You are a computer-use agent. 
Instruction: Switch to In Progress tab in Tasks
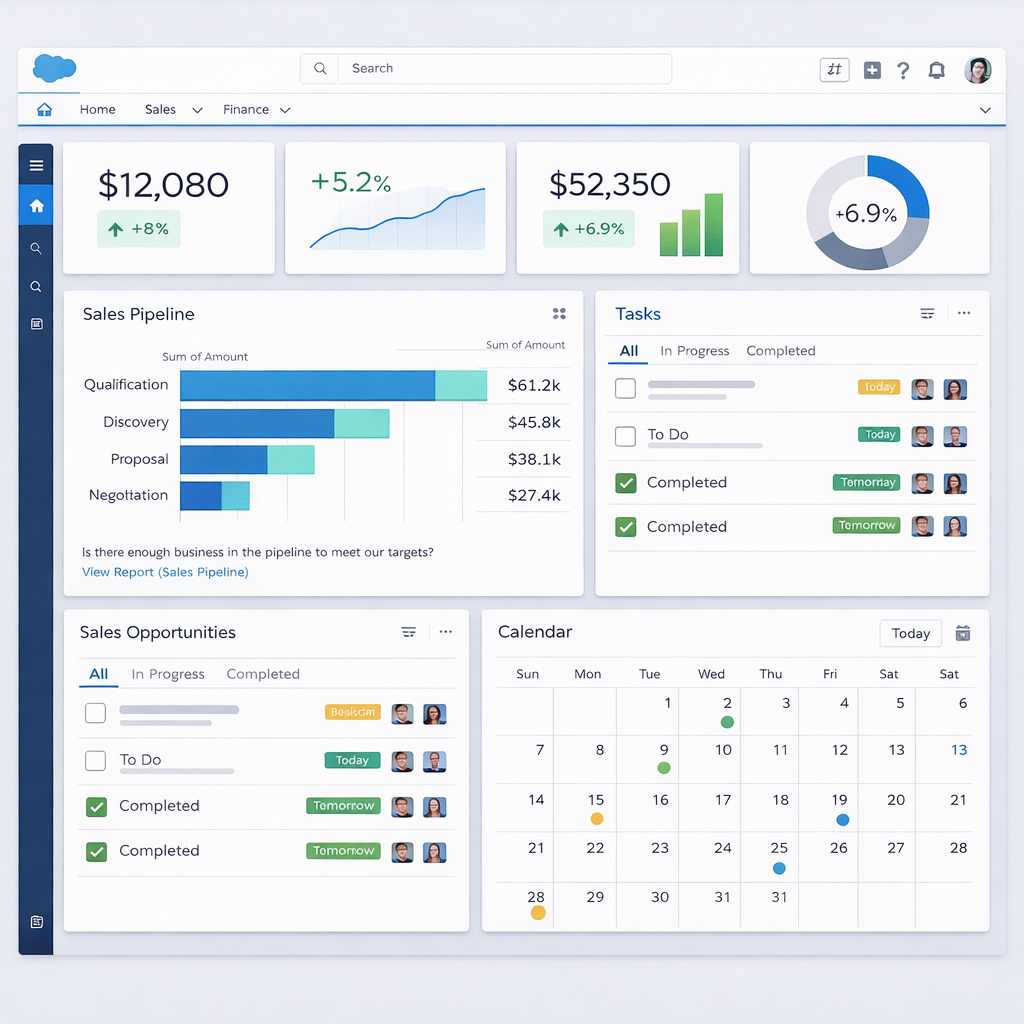694,351
